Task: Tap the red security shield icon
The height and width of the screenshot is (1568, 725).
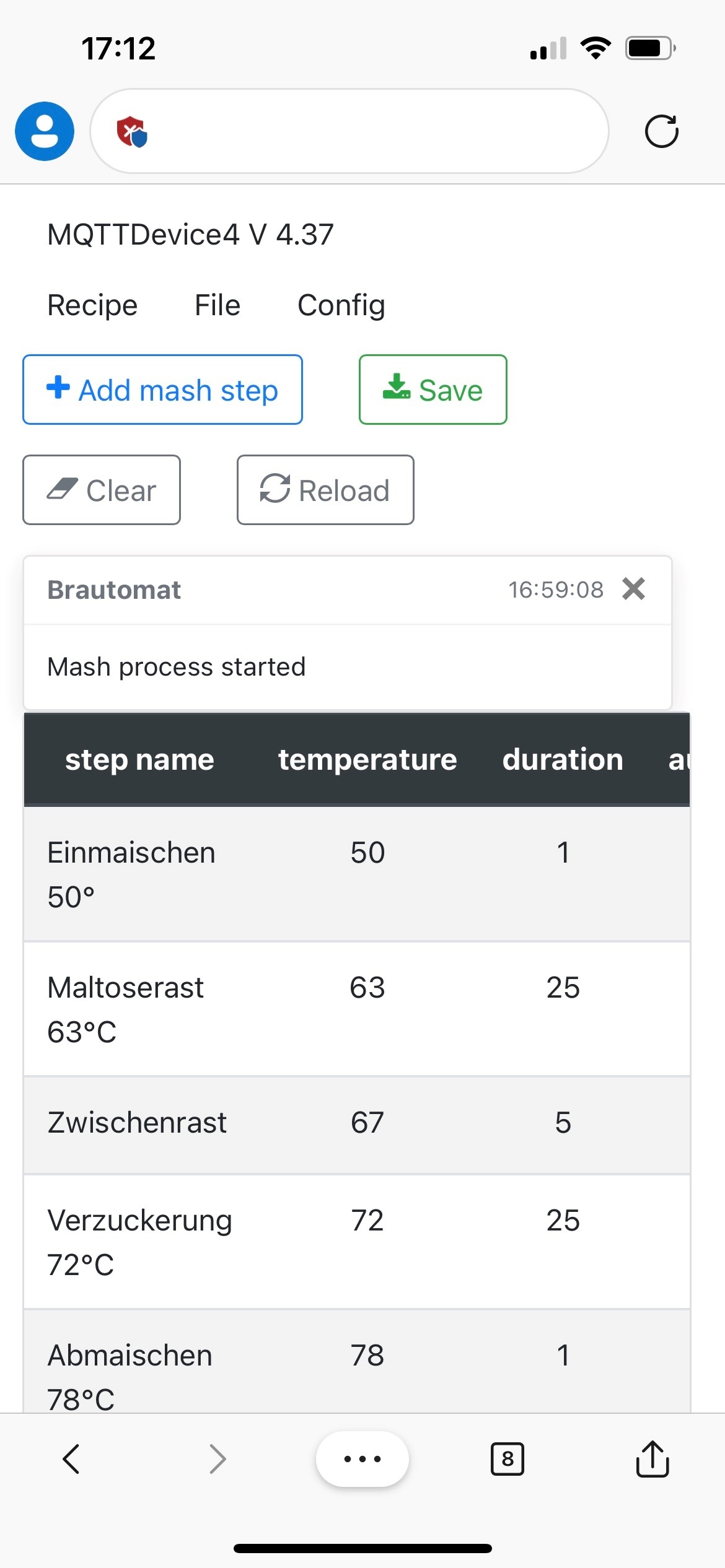Action: 131,132
